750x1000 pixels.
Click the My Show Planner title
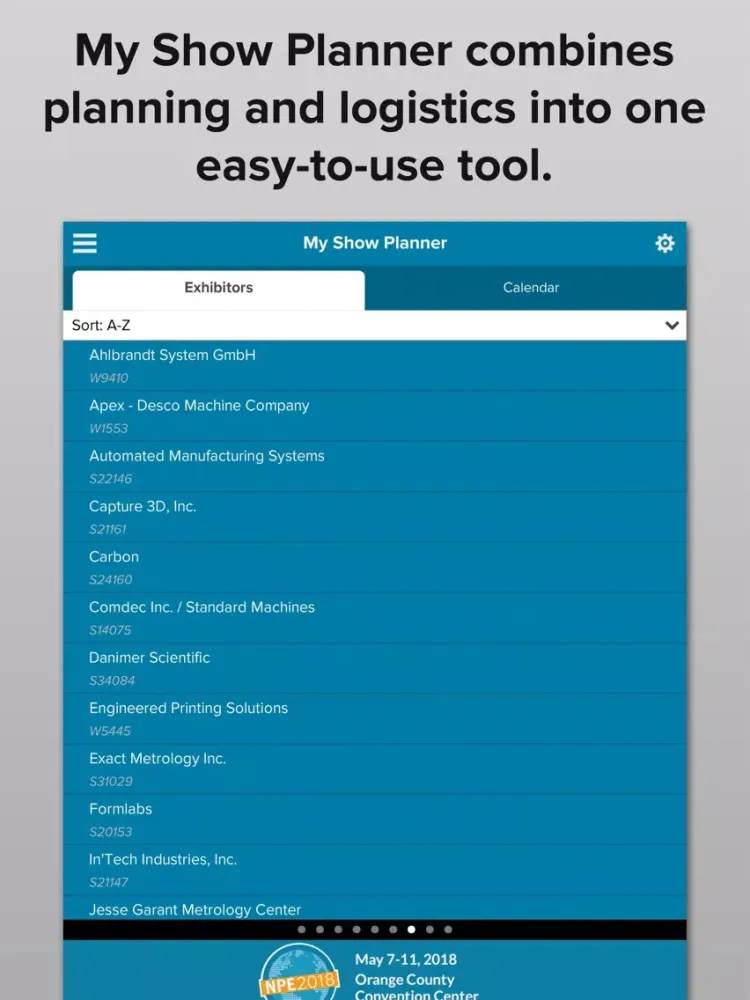pyautogui.click(x=374, y=243)
